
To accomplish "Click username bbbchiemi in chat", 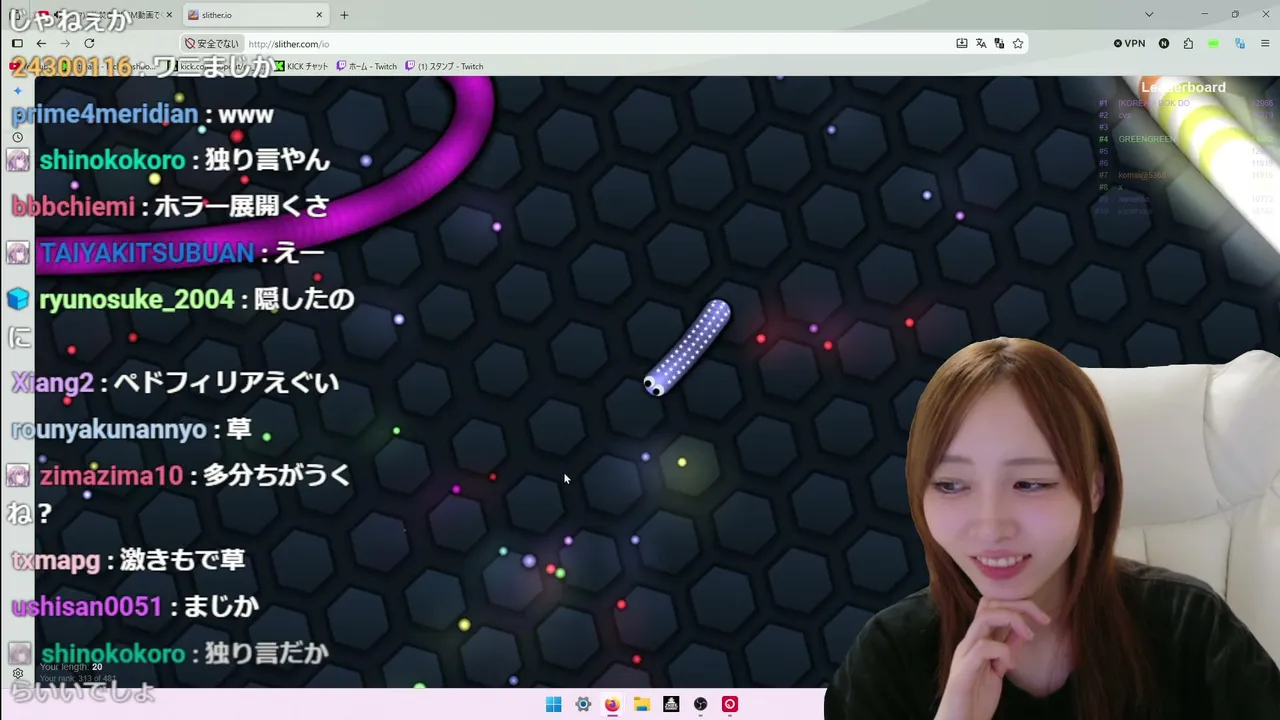I will (x=73, y=206).
